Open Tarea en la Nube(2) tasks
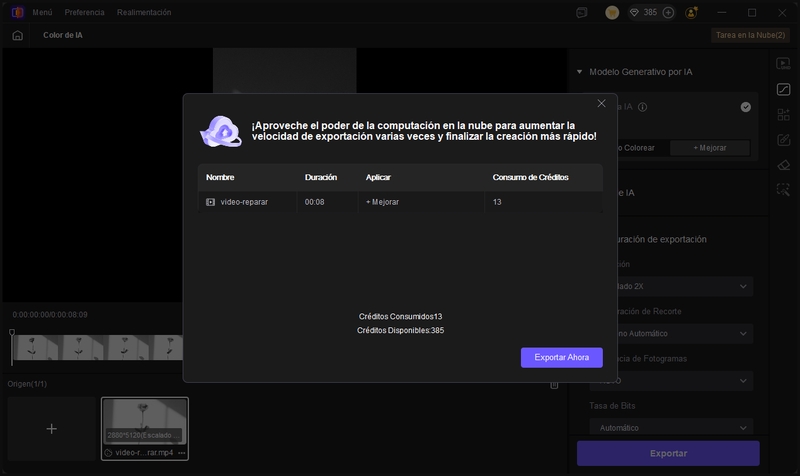Viewport: 800px width, 476px height. [x=750, y=35]
